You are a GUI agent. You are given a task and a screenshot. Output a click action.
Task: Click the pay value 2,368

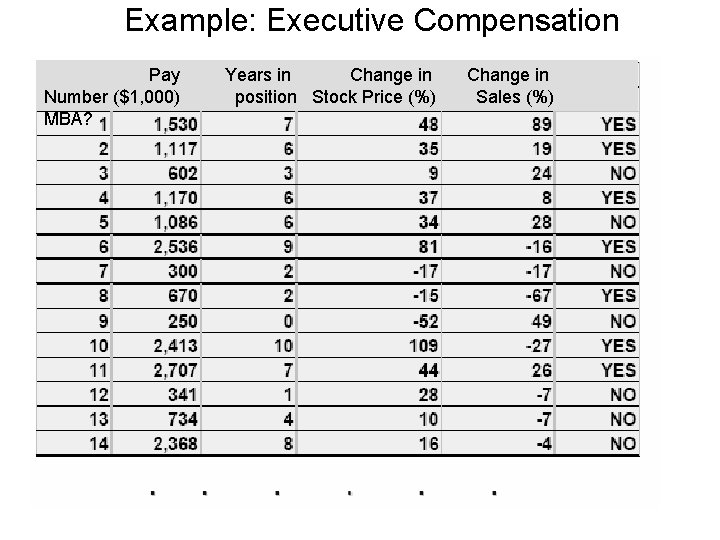[176, 444]
